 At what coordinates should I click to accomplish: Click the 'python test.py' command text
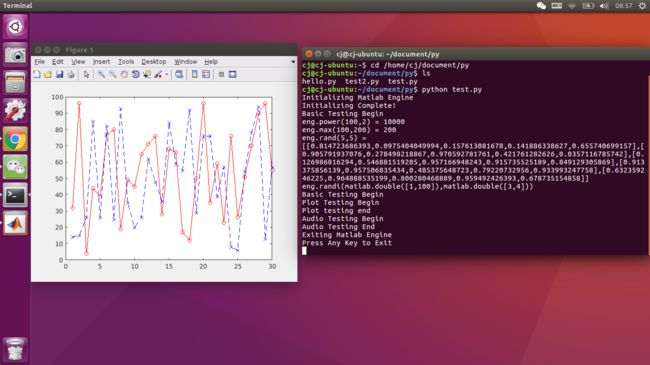(x=451, y=90)
